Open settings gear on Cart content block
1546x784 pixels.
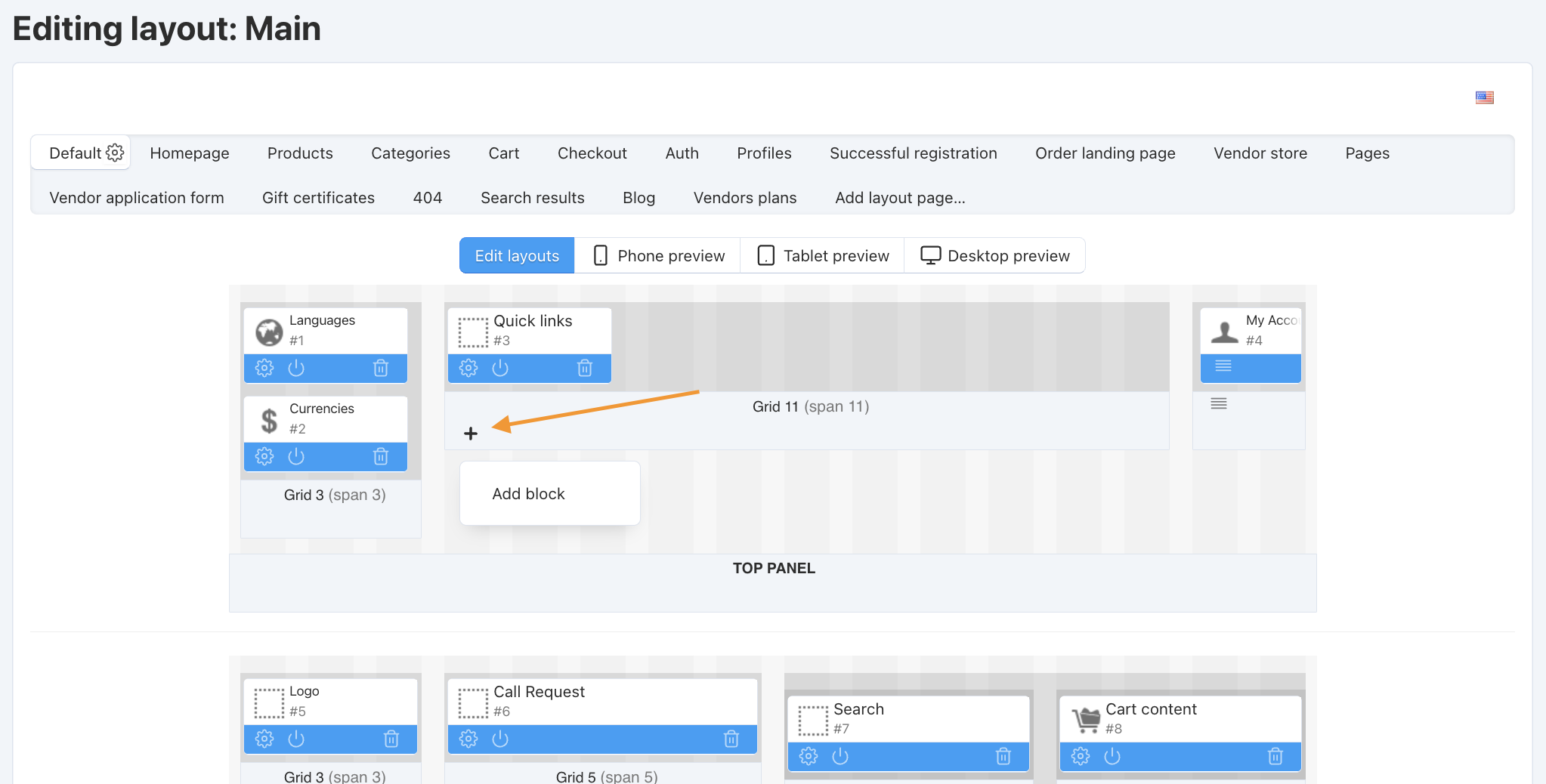pyautogui.click(x=1081, y=756)
